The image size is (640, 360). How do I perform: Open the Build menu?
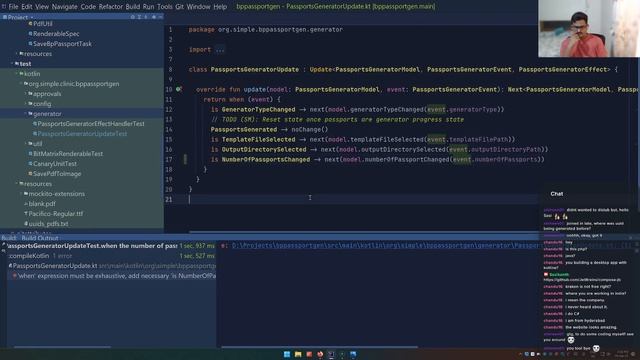point(133,7)
